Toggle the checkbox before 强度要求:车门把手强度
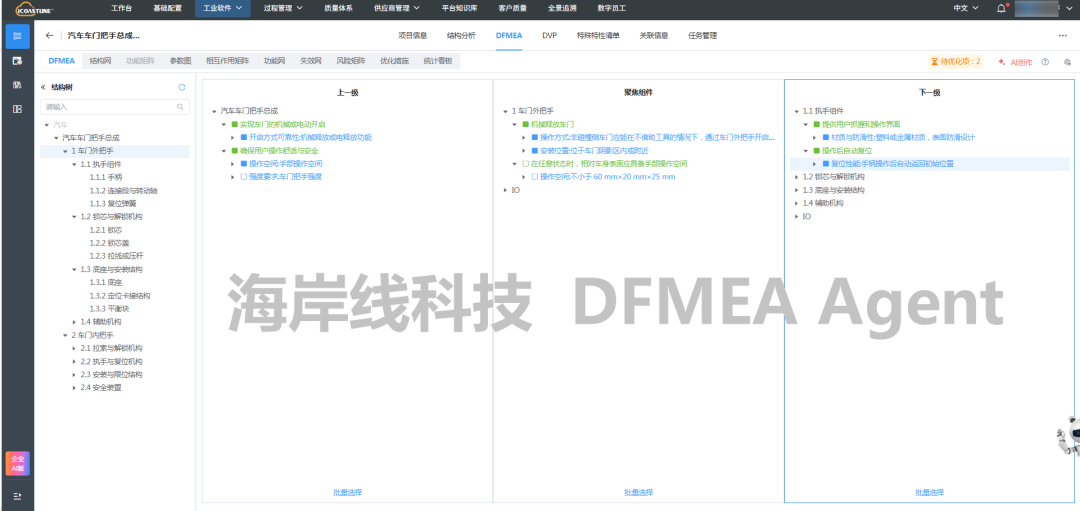This screenshot has height=511, width=1080. [243, 176]
